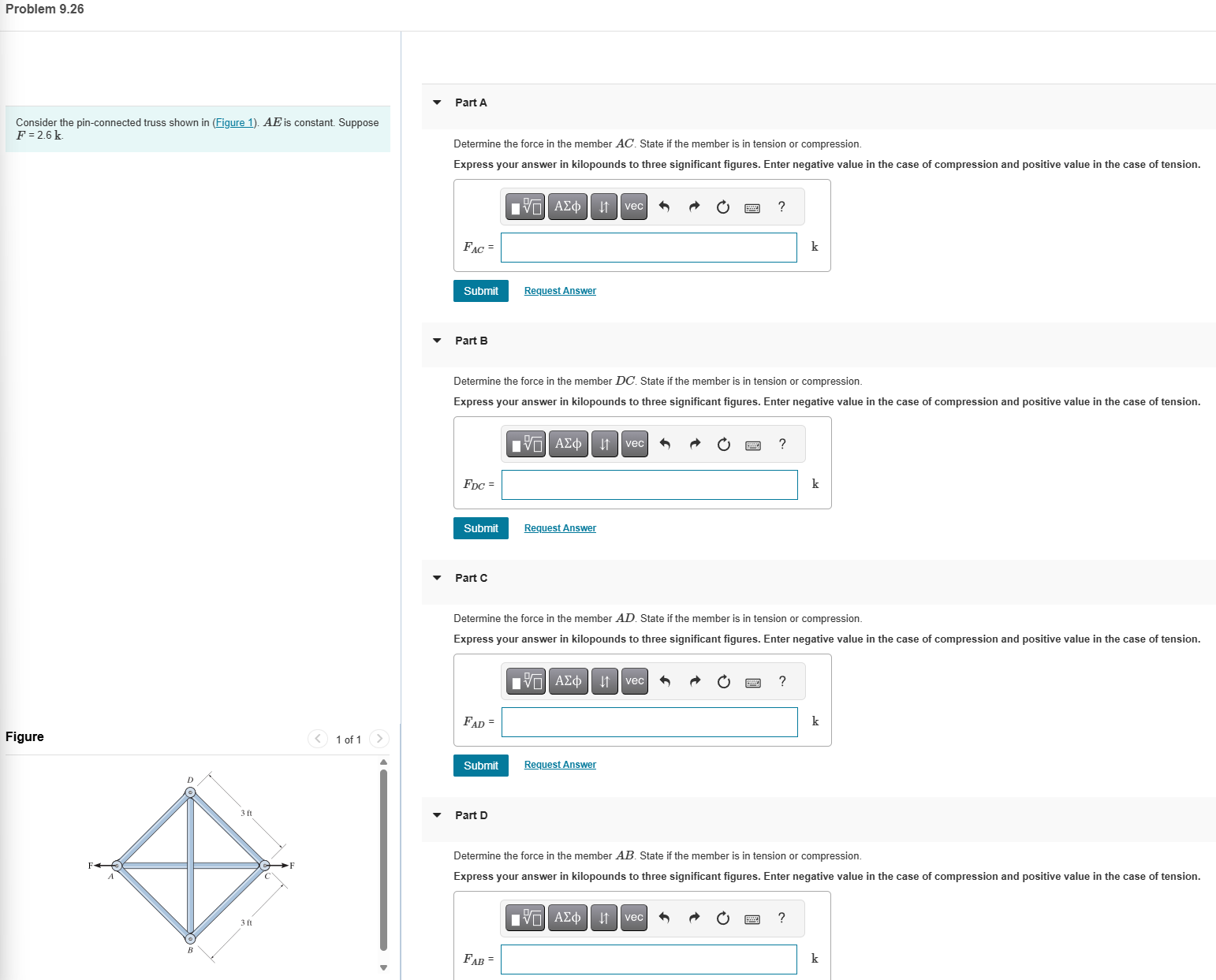The image size is (1216, 980).
Task: Open the Greek symbols ΑΣφ palette for Part B
Action: point(567,443)
